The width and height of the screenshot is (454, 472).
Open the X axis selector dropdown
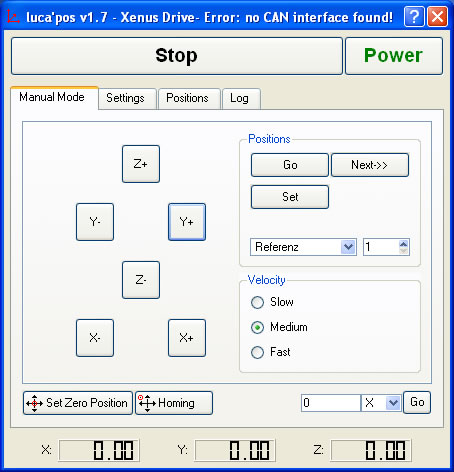coord(393,403)
